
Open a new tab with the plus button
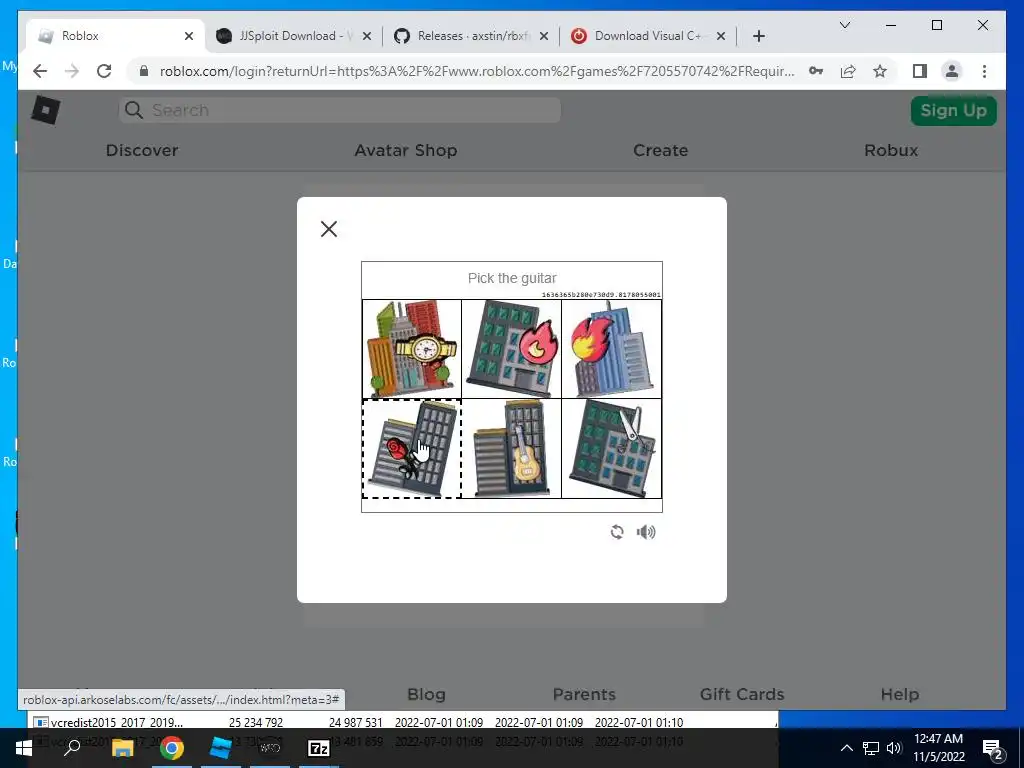point(758,36)
